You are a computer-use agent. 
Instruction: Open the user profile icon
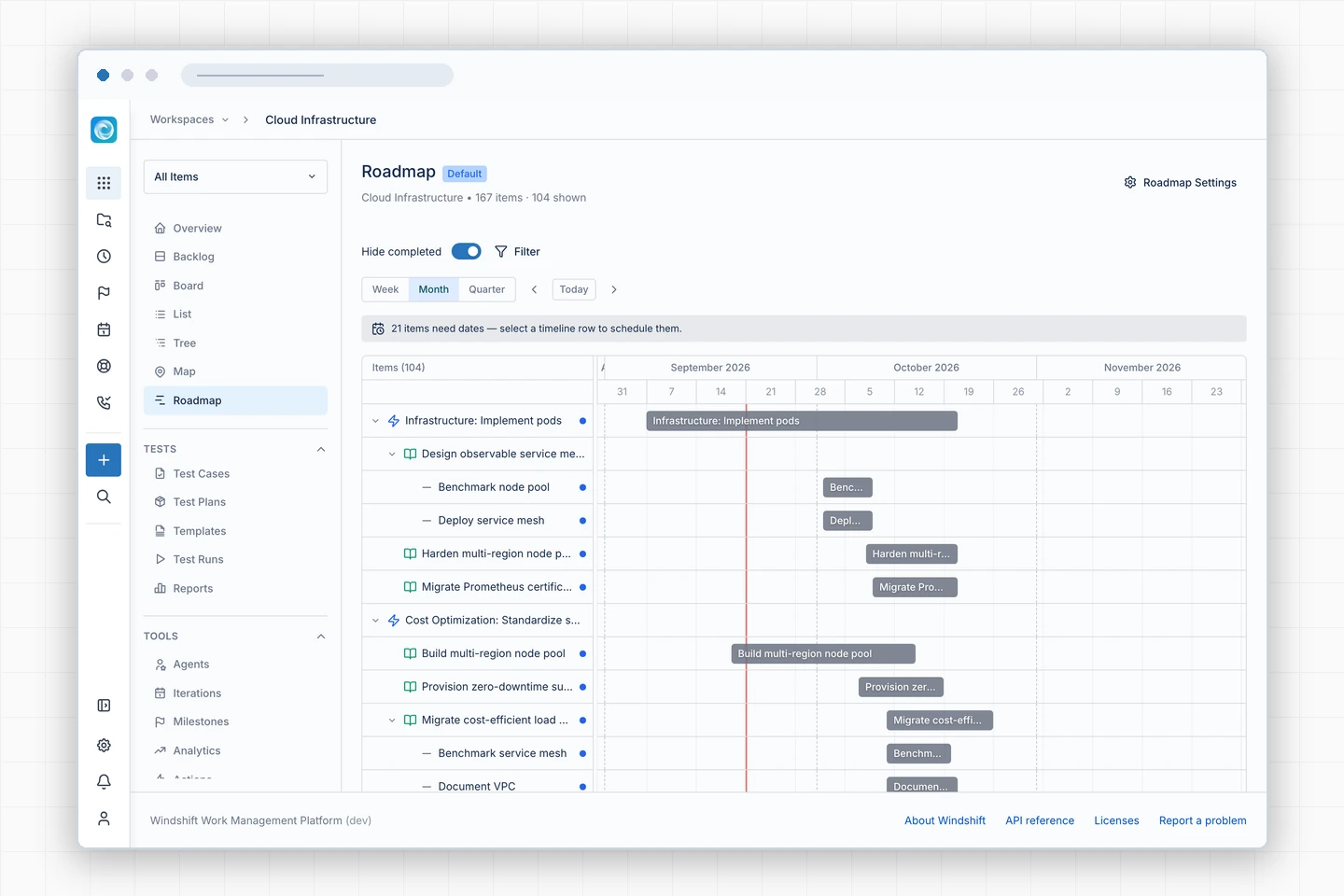104,819
